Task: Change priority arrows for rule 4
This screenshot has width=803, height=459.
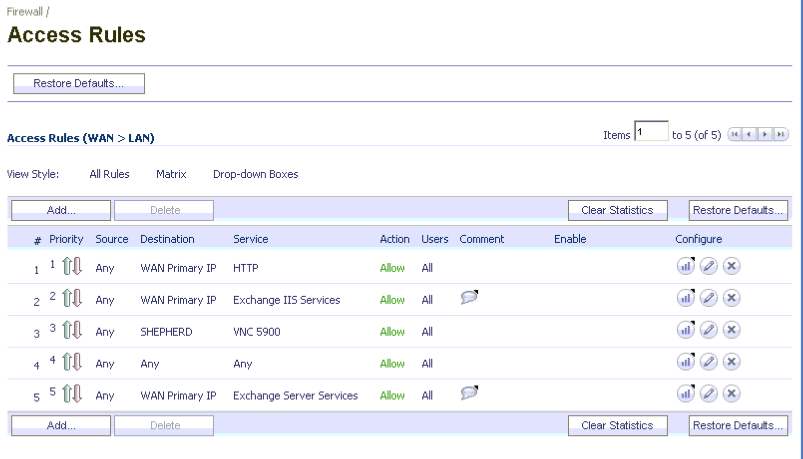Action: click(72, 362)
